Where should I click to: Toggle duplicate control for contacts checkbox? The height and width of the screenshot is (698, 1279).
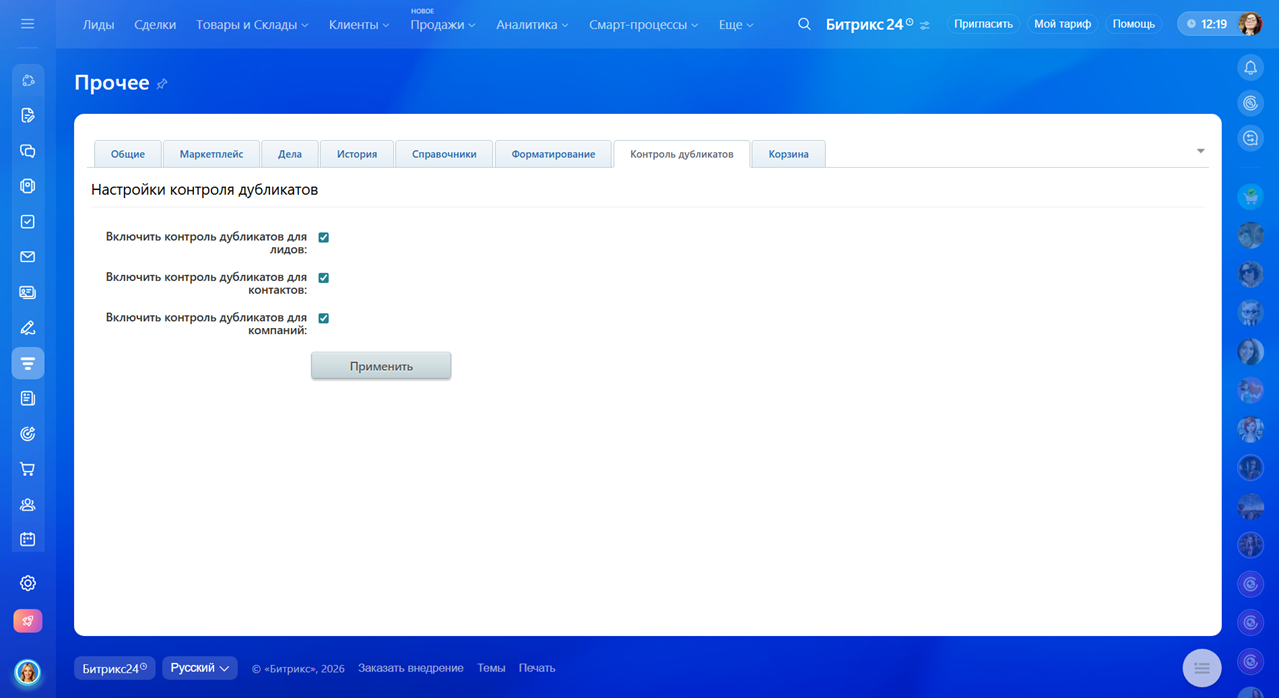click(x=323, y=278)
